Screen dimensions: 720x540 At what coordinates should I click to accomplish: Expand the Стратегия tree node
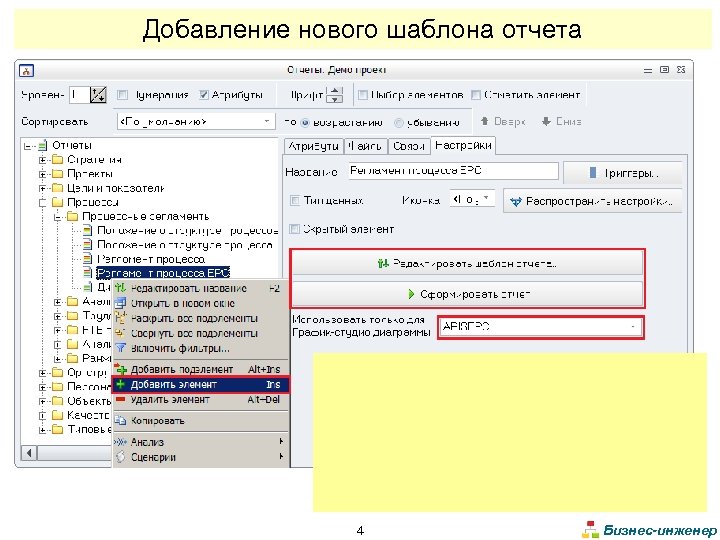click(42, 160)
